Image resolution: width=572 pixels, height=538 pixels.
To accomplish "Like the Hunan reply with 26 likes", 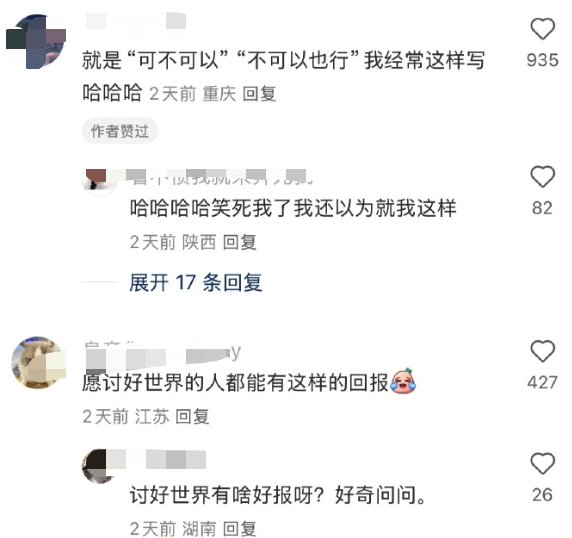I will pyautogui.click(x=542, y=463).
